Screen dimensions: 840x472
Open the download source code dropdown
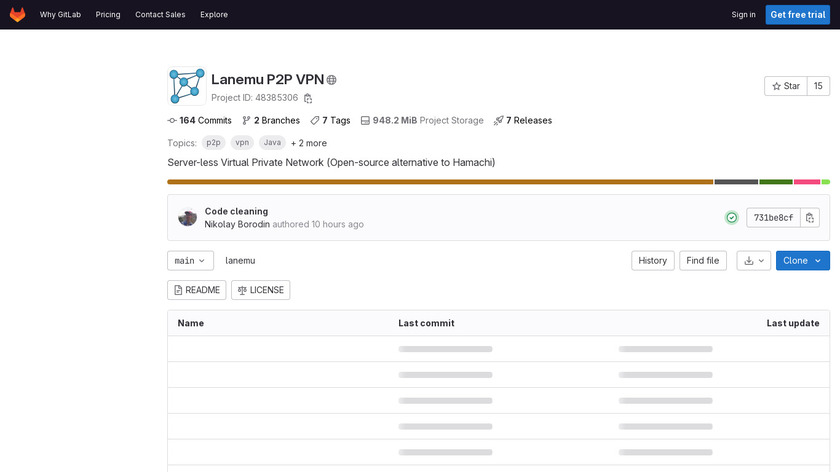754,260
